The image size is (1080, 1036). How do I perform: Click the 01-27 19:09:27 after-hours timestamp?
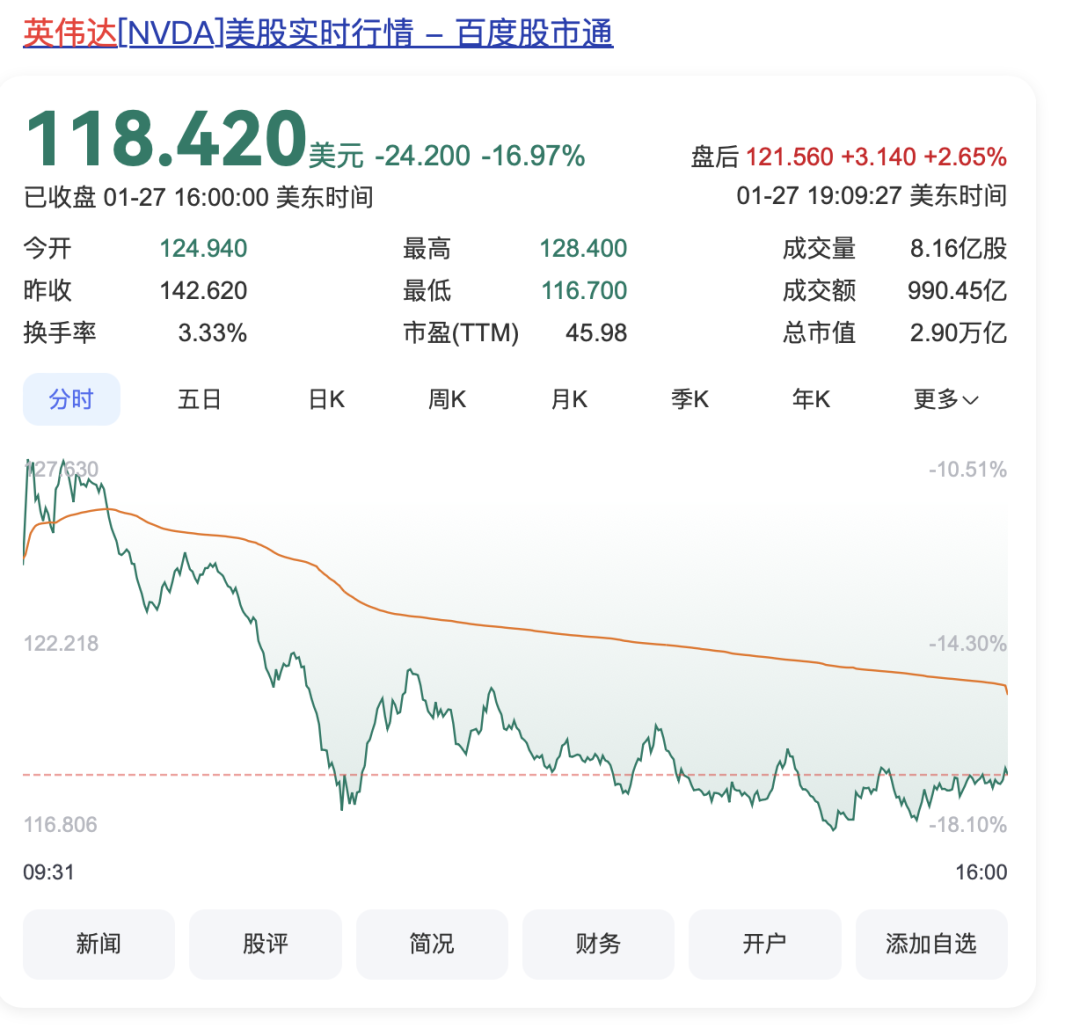(872, 196)
